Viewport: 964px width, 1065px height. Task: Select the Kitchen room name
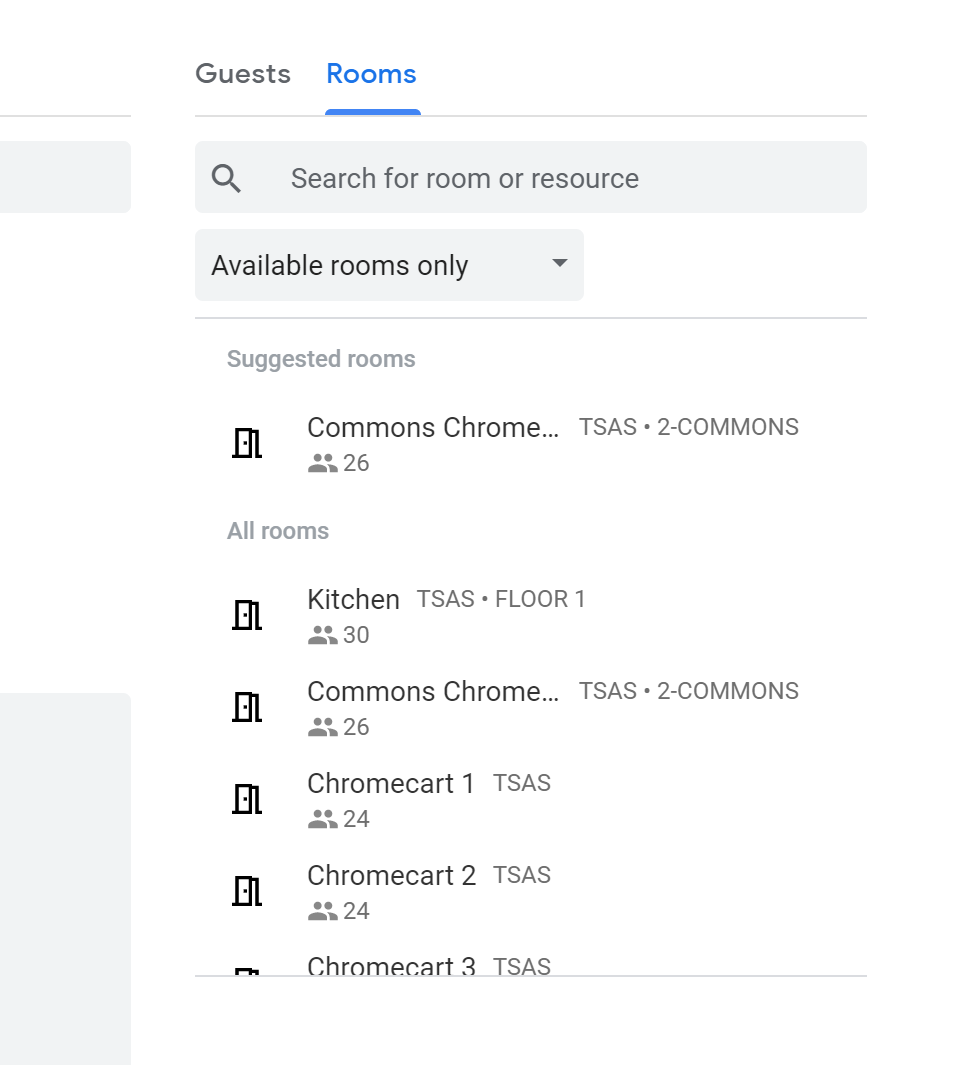[353, 600]
